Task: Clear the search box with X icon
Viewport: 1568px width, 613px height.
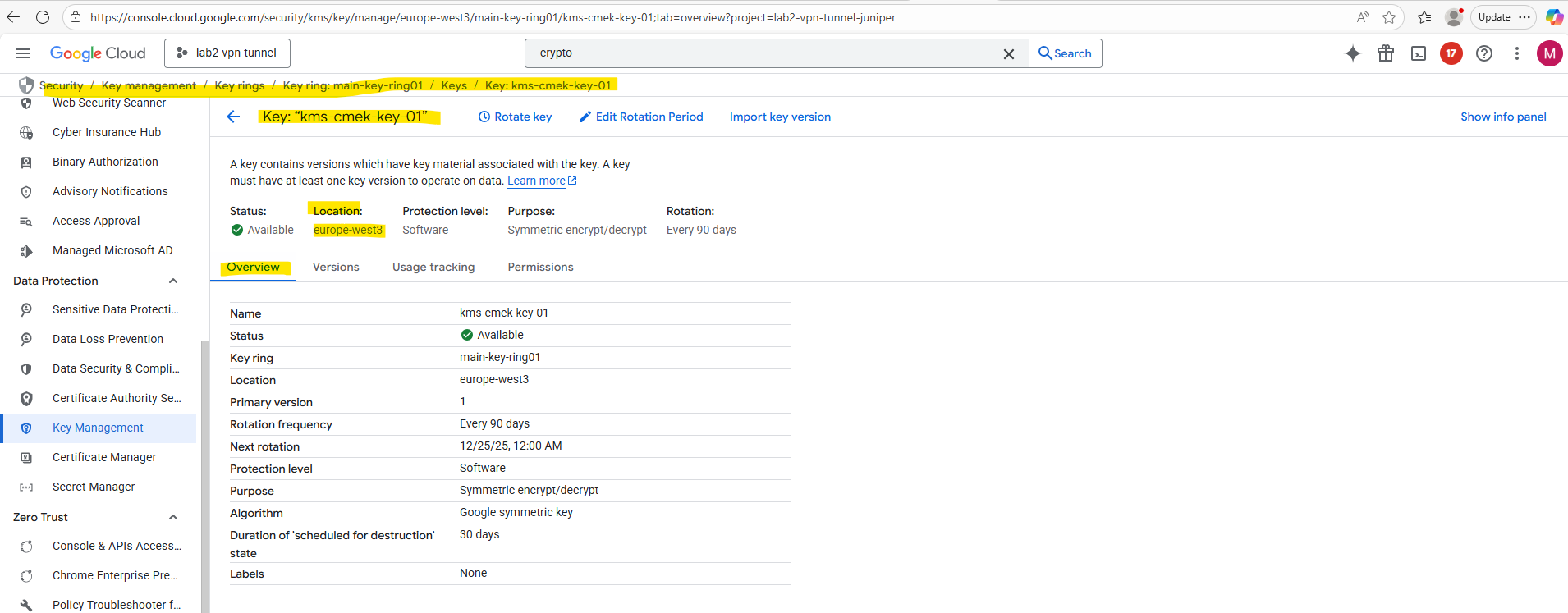Action: 1009,53
